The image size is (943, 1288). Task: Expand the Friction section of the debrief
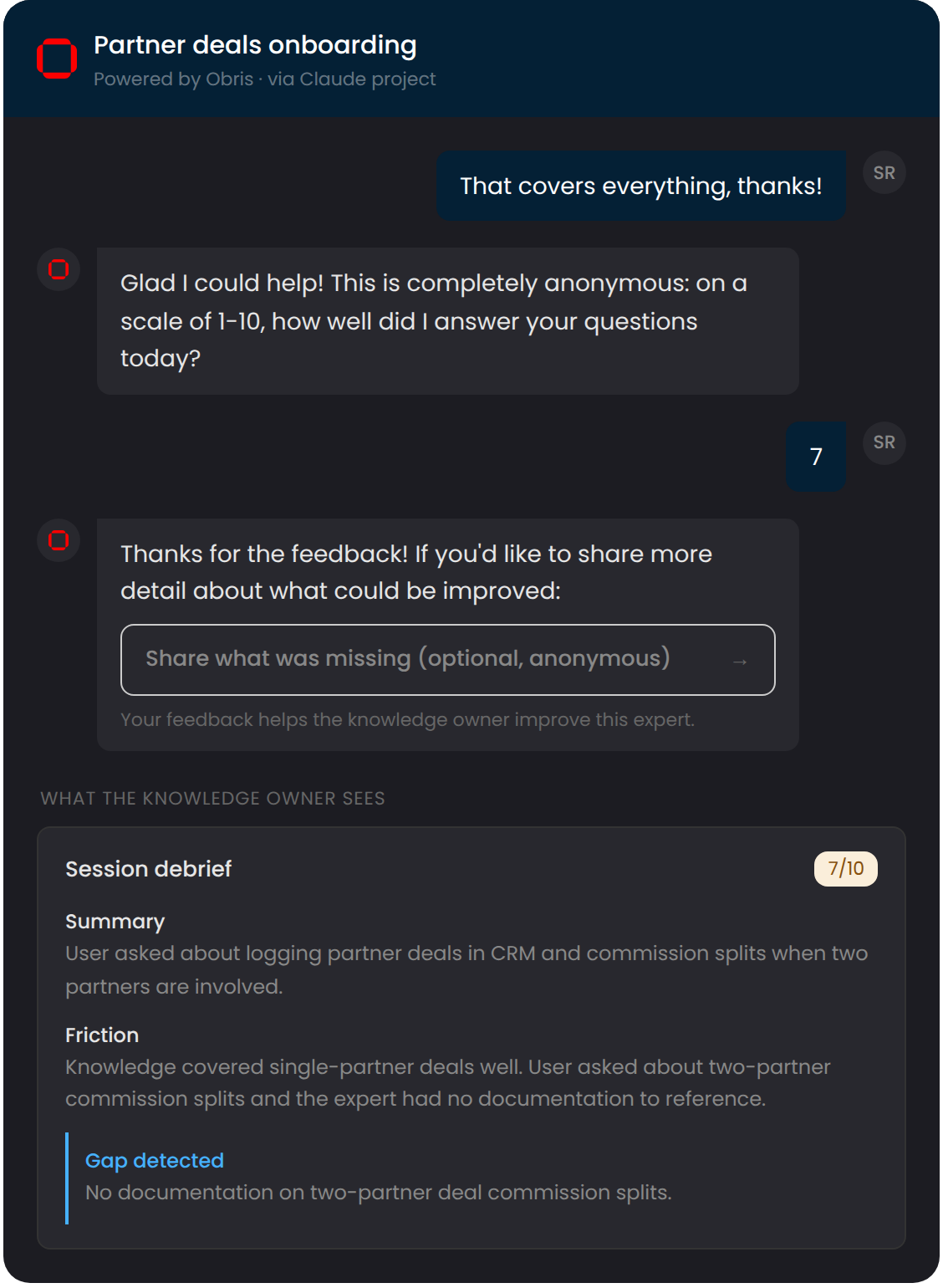coord(103,1035)
